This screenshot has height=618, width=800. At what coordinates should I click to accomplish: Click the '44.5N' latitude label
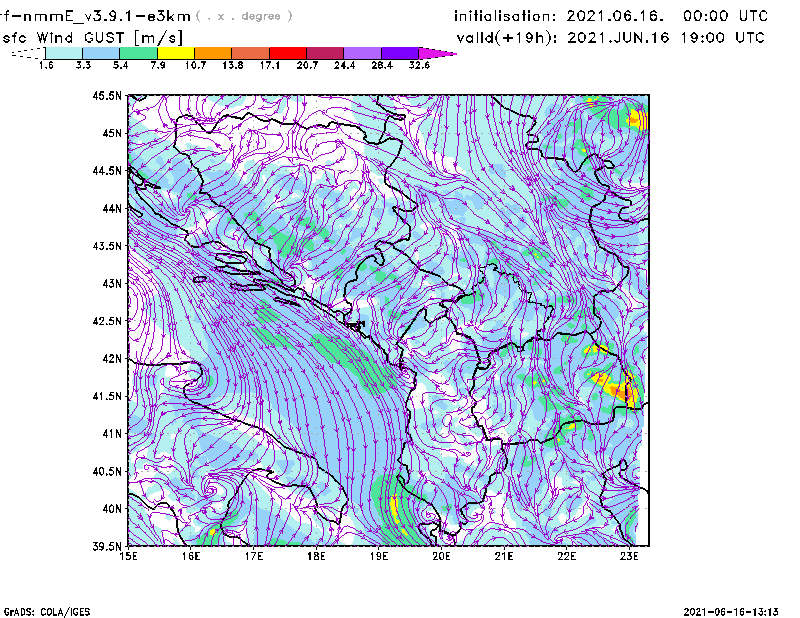[x=107, y=170]
